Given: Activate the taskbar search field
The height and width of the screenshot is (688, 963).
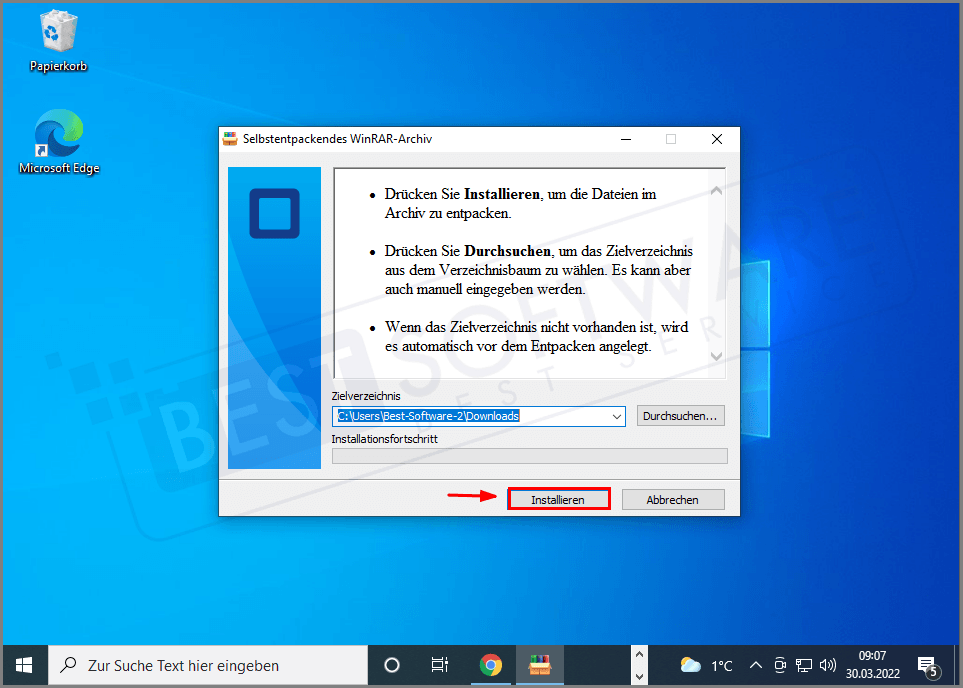Looking at the screenshot, I should [x=200, y=664].
